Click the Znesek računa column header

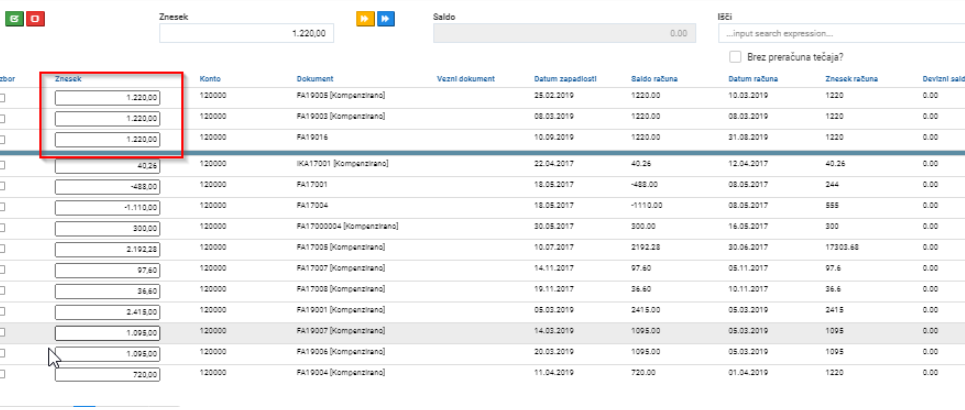851,79
